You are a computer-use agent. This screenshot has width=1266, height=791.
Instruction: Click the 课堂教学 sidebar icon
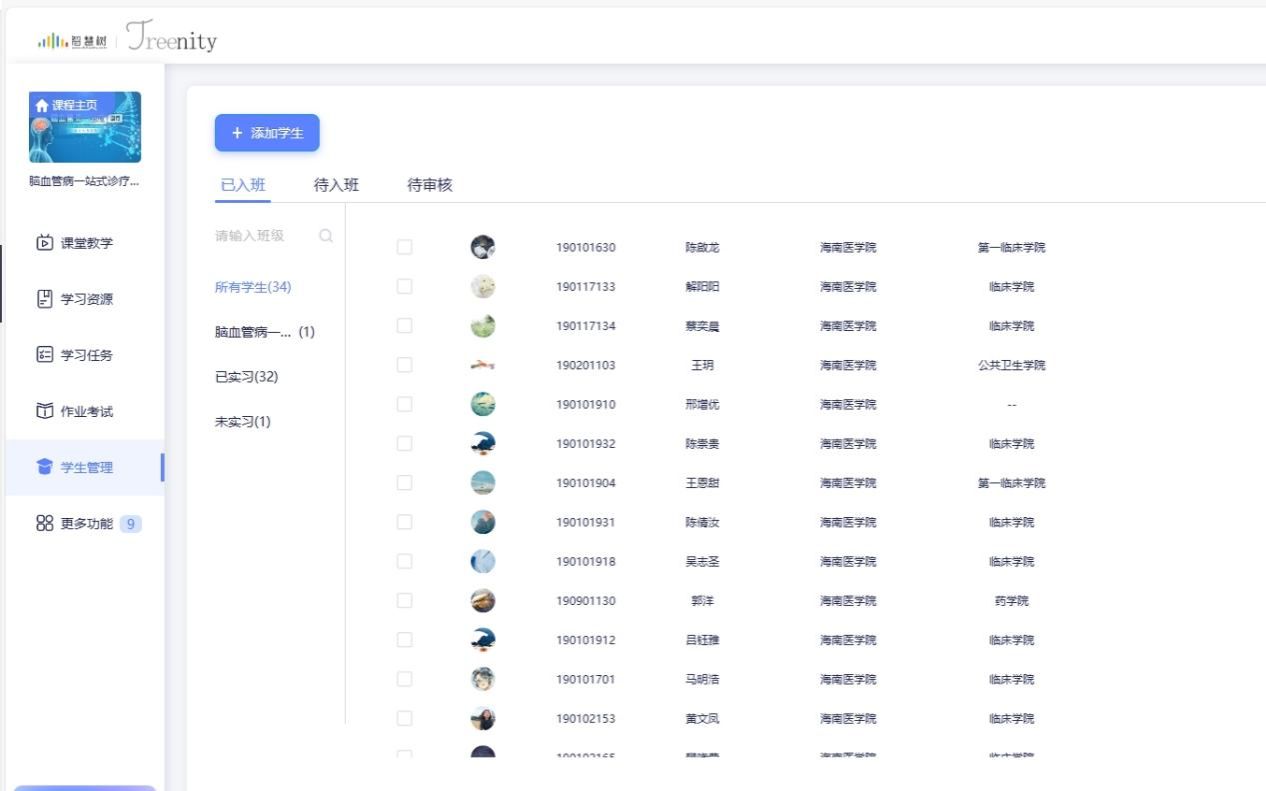tap(45, 243)
